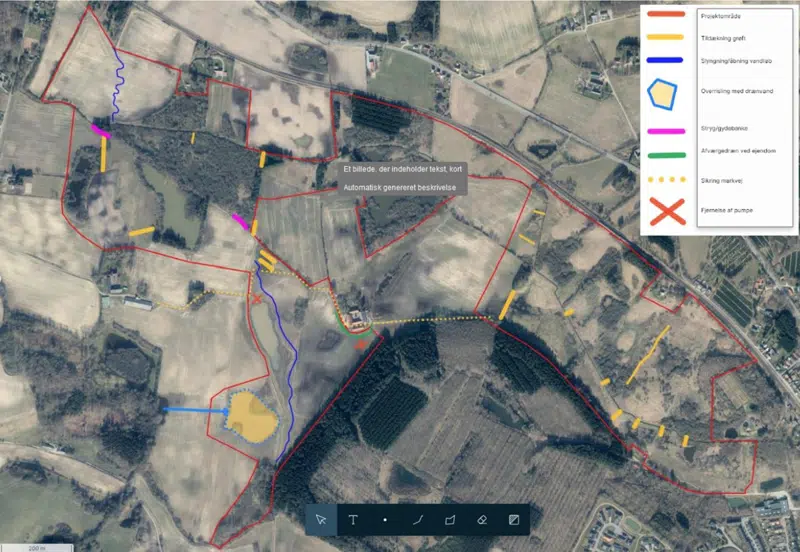Click the dark blue legend line swatch
800x552 pixels.
pos(666,60)
